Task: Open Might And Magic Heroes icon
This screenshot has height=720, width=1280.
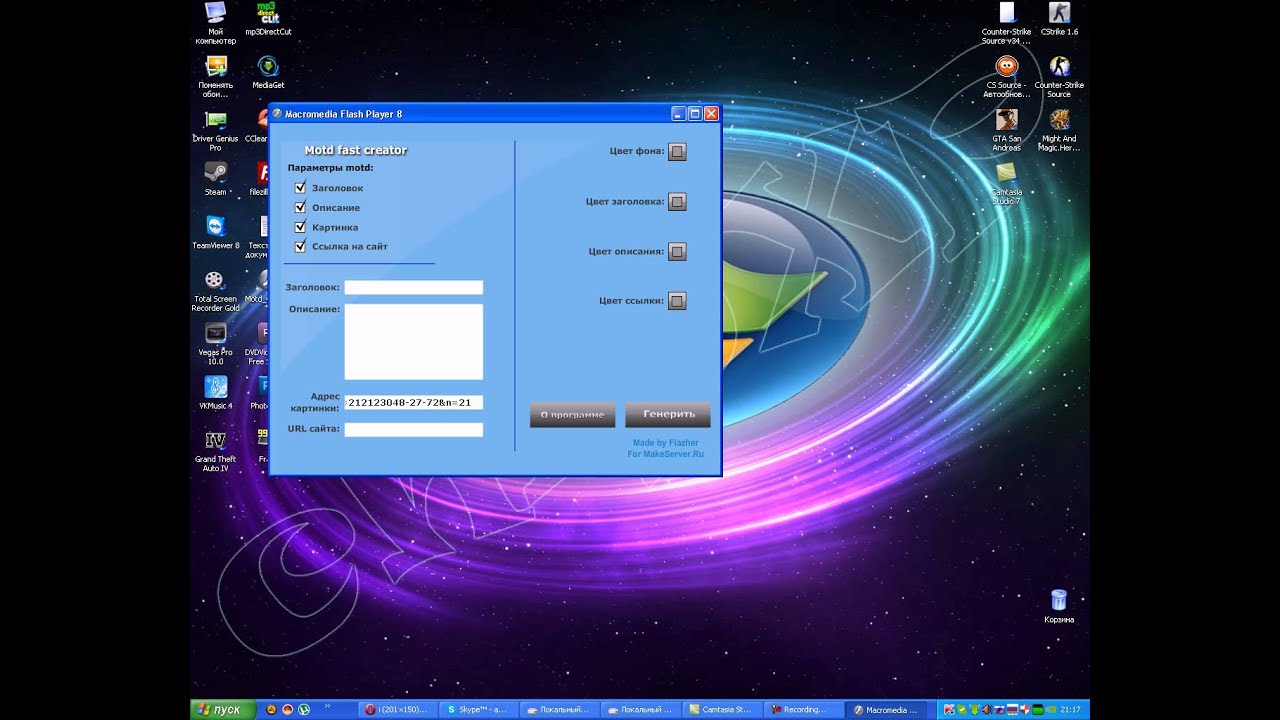Action: pyautogui.click(x=1059, y=130)
